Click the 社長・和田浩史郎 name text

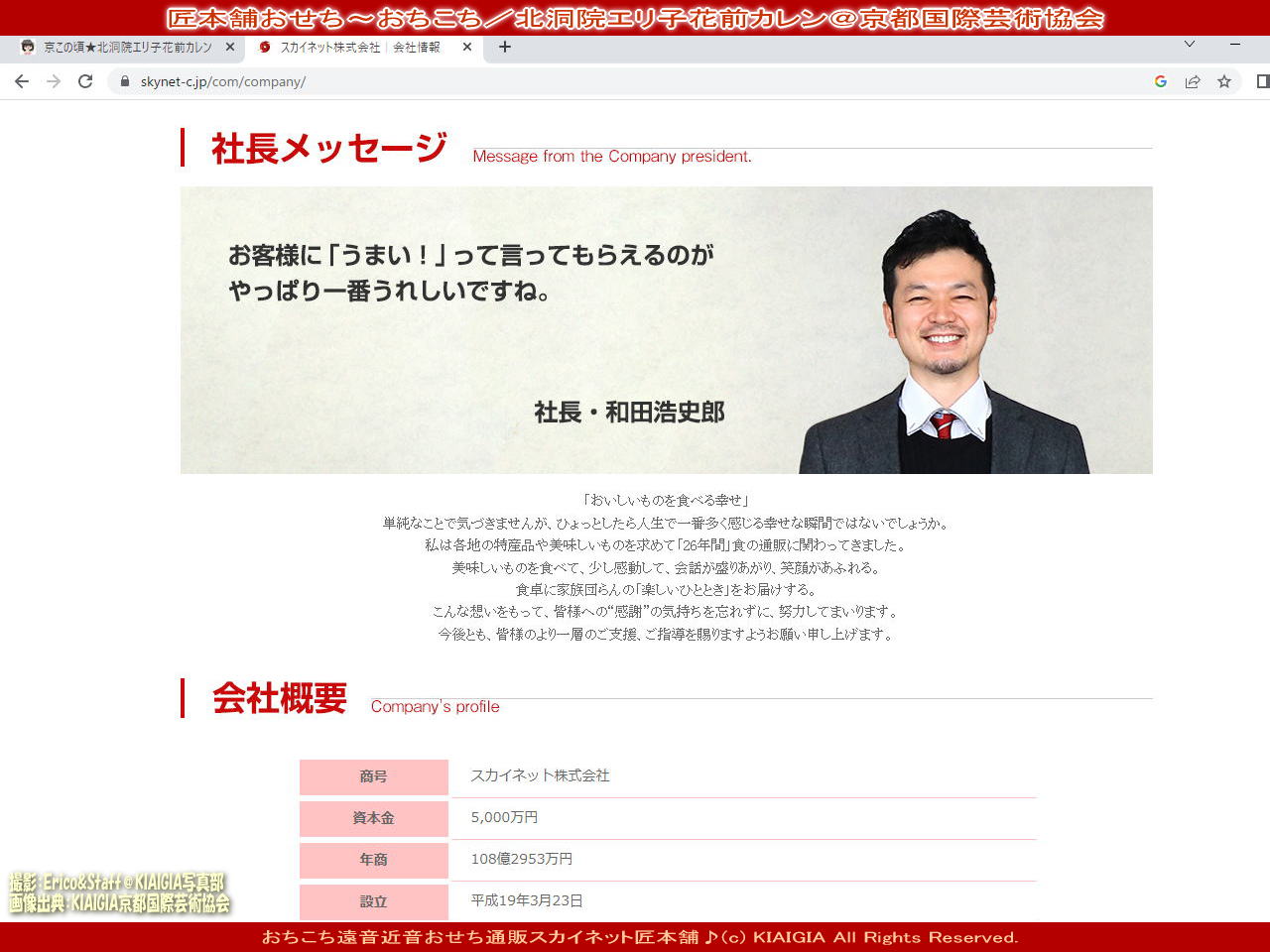pos(629,412)
